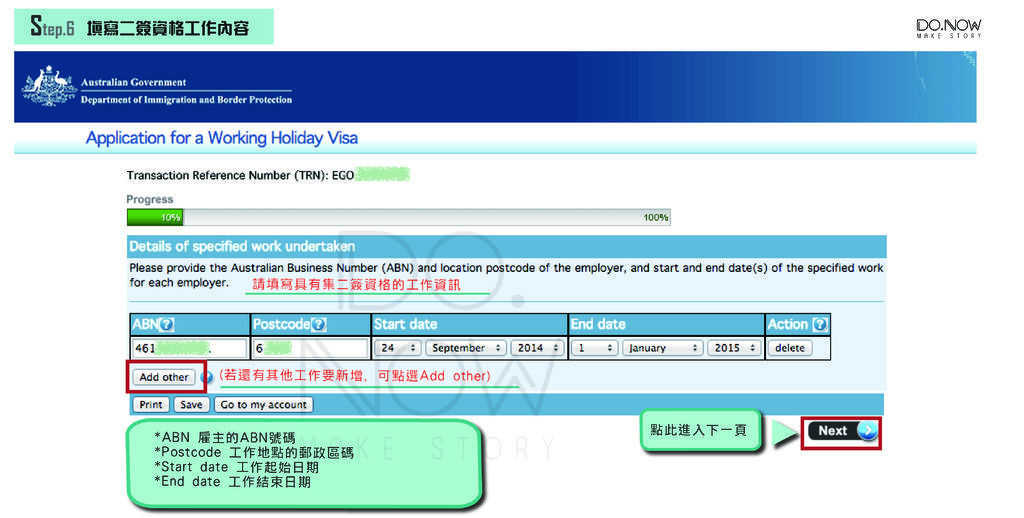1024x518 pixels.
Task: Open the Start date month dropdown showing September
Action: tap(466, 348)
